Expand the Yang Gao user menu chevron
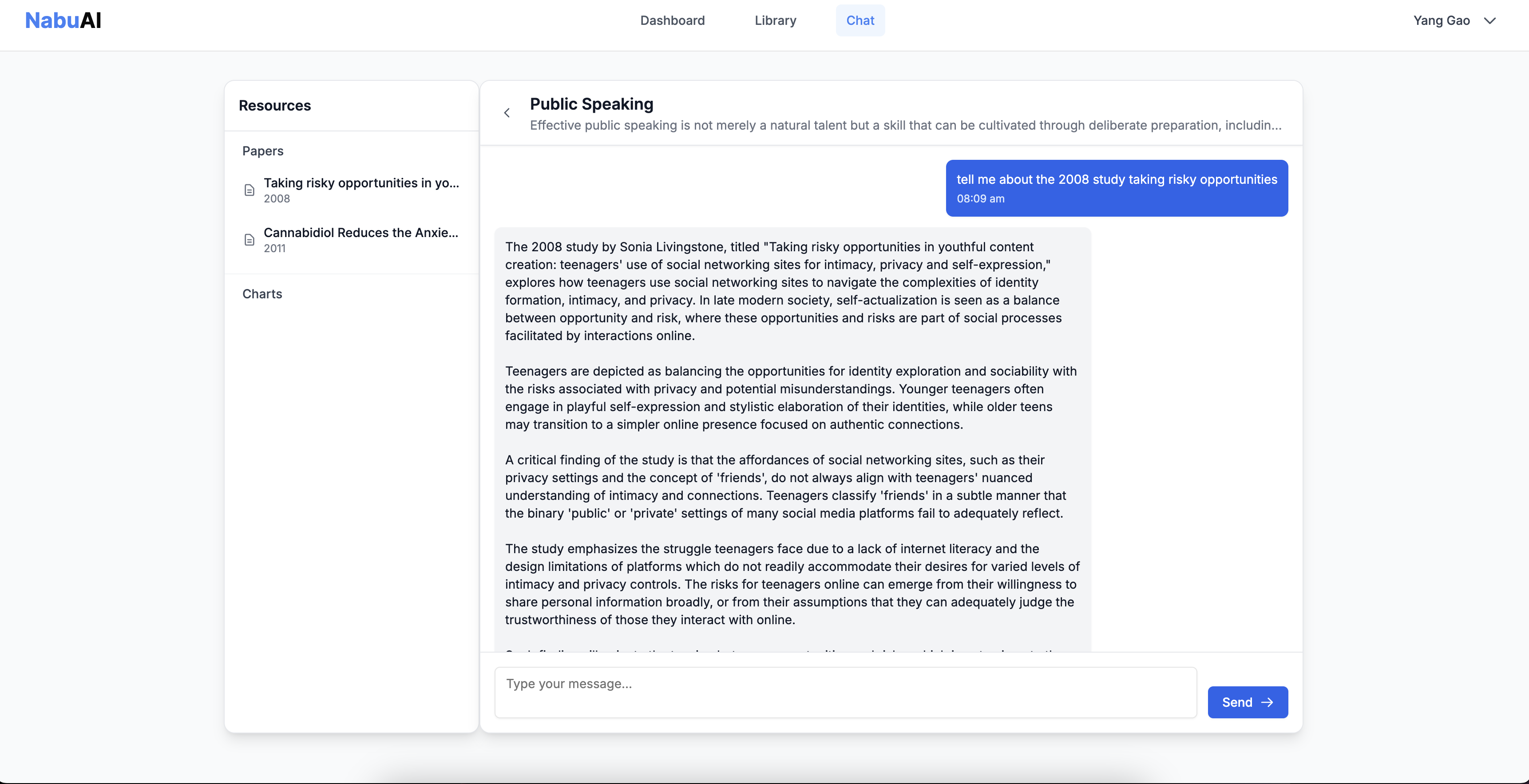Image resolution: width=1529 pixels, height=784 pixels. click(x=1489, y=21)
